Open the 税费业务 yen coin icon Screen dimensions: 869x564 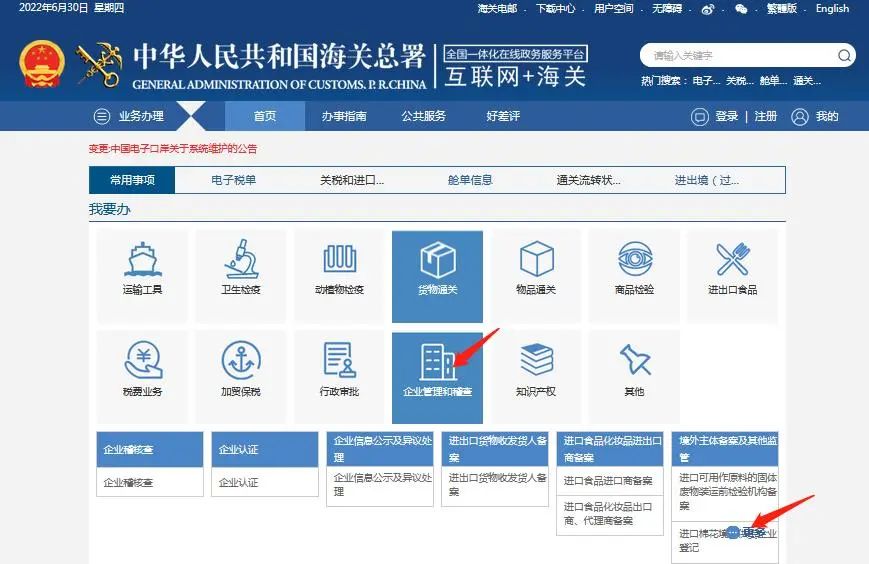[143, 360]
